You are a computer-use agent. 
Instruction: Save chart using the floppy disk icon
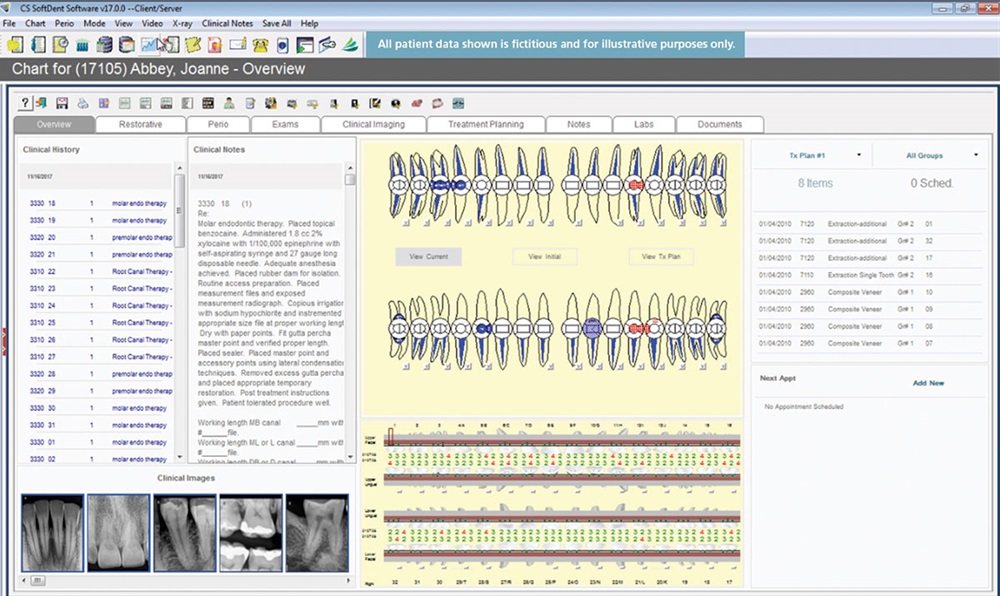(x=62, y=103)
